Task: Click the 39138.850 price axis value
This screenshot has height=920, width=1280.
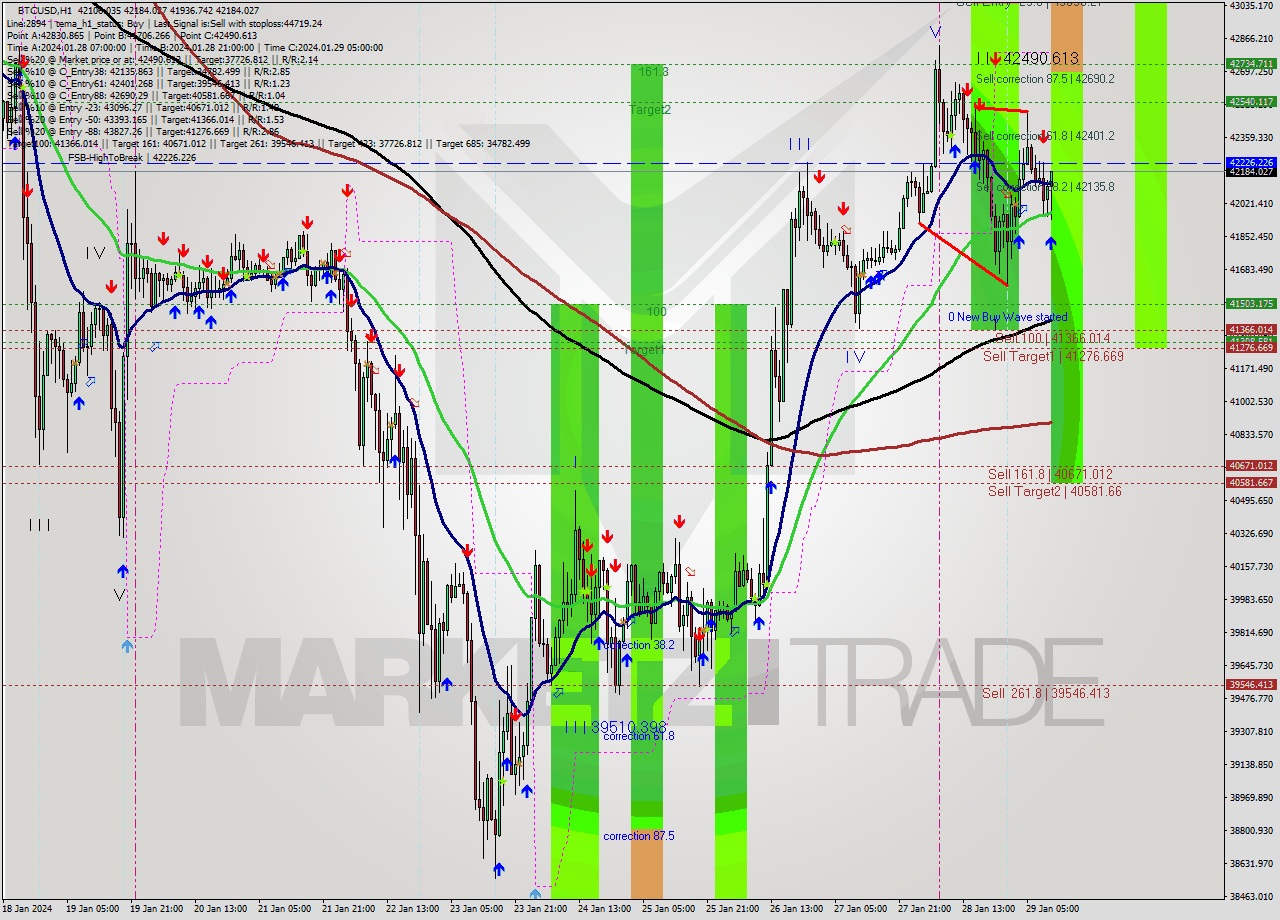Action: [x=1250, y=764]
